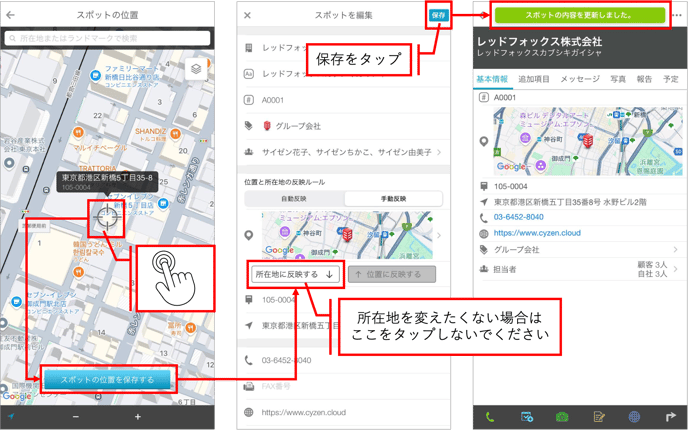Open the 報告 tab
This screenshot has height=430, width=688.
pyautogui.click(x=645, y=79)
